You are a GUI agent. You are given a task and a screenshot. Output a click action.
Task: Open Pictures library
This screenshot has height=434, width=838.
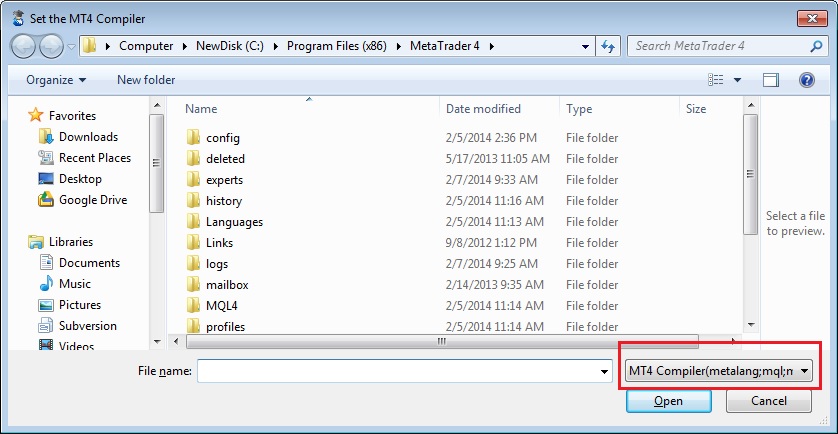point(80,305)
